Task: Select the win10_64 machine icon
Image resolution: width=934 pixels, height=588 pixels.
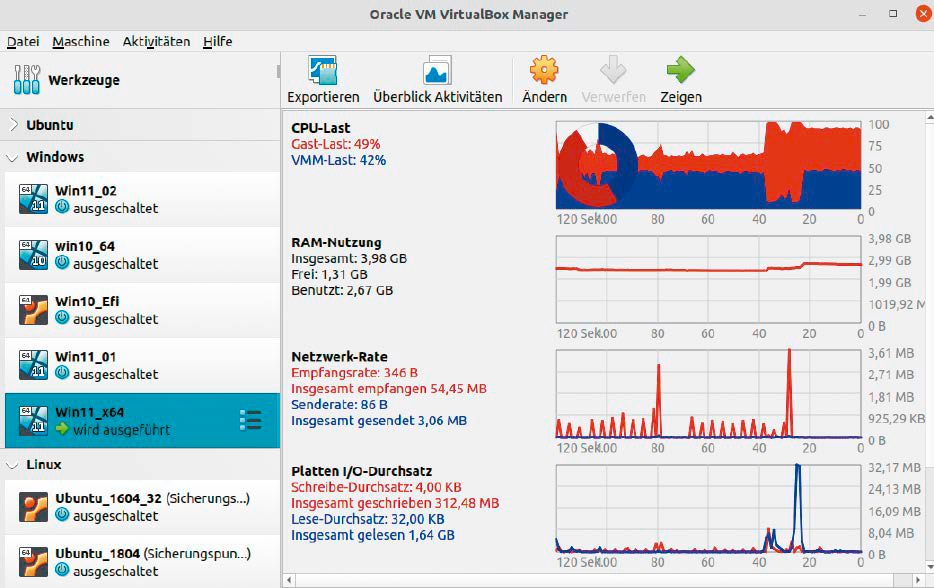Action: click(33, 254)
